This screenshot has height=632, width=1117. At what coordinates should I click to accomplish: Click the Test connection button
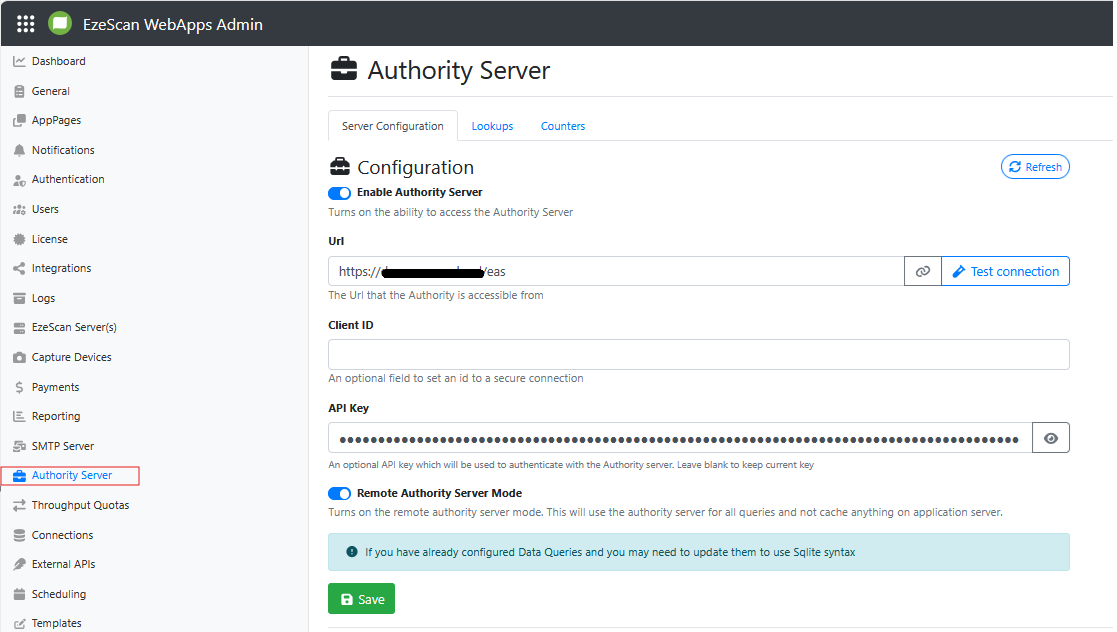[1005, 271]
